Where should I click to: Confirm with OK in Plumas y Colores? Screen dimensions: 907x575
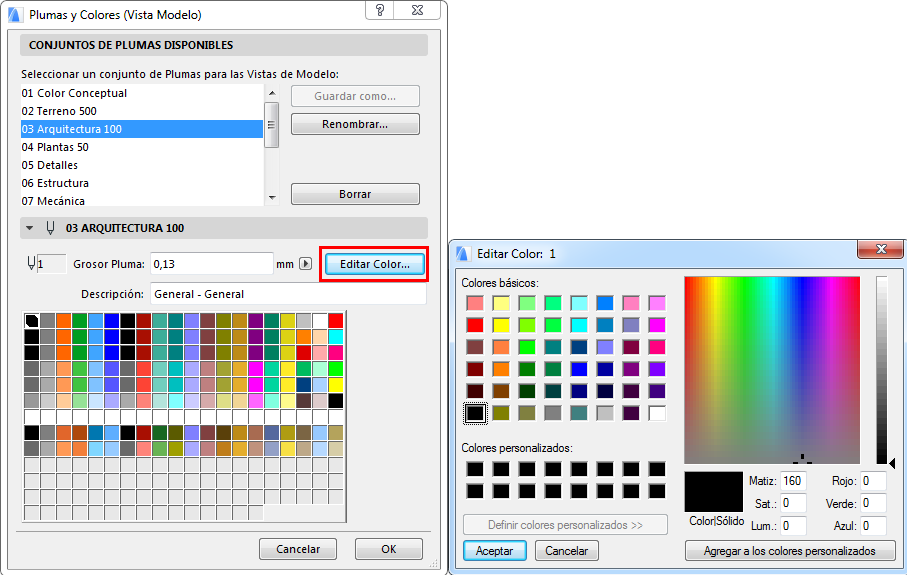389,549
